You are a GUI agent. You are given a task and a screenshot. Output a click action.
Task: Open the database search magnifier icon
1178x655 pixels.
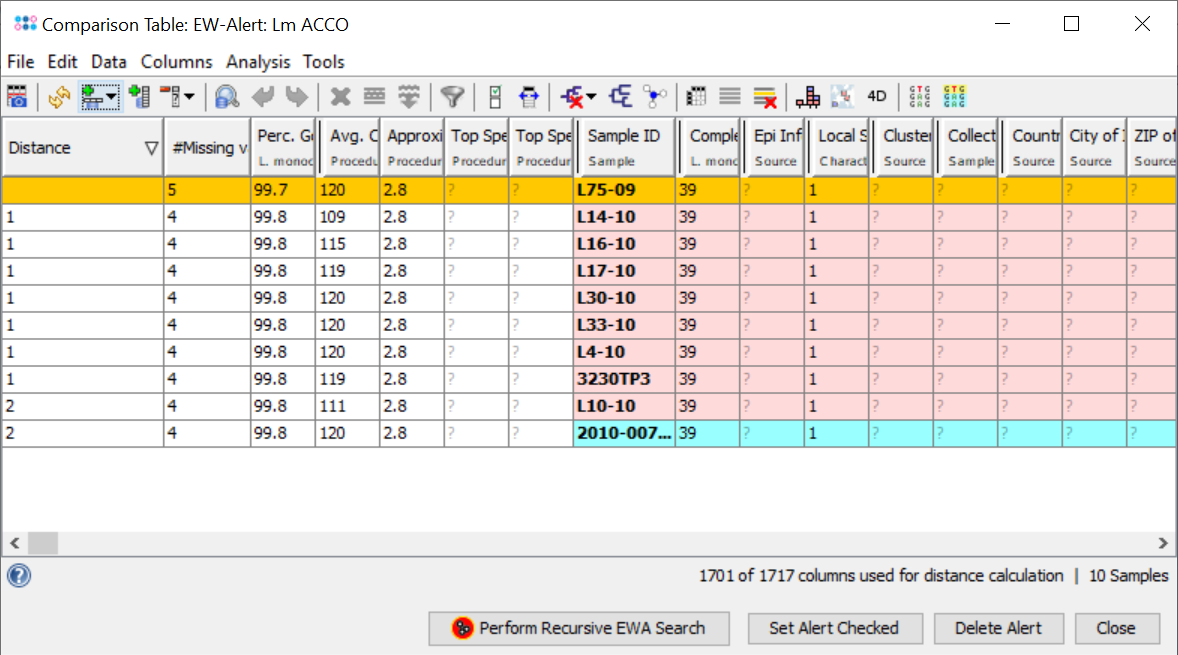227,96
